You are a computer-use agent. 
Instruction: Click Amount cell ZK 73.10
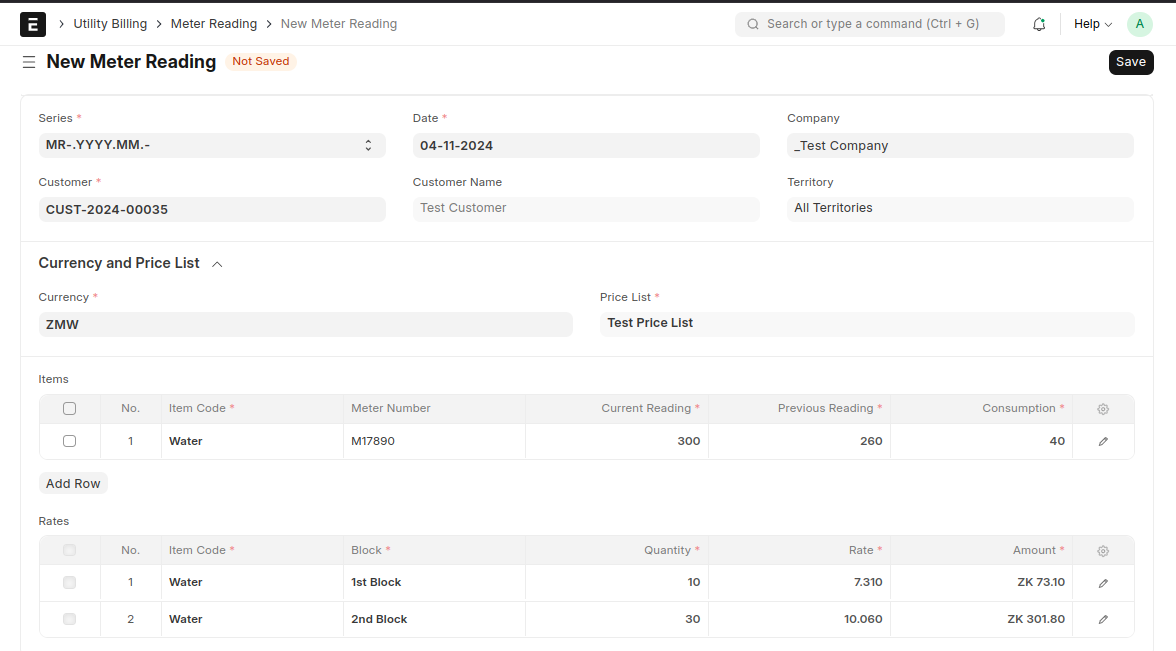point(982,583)
